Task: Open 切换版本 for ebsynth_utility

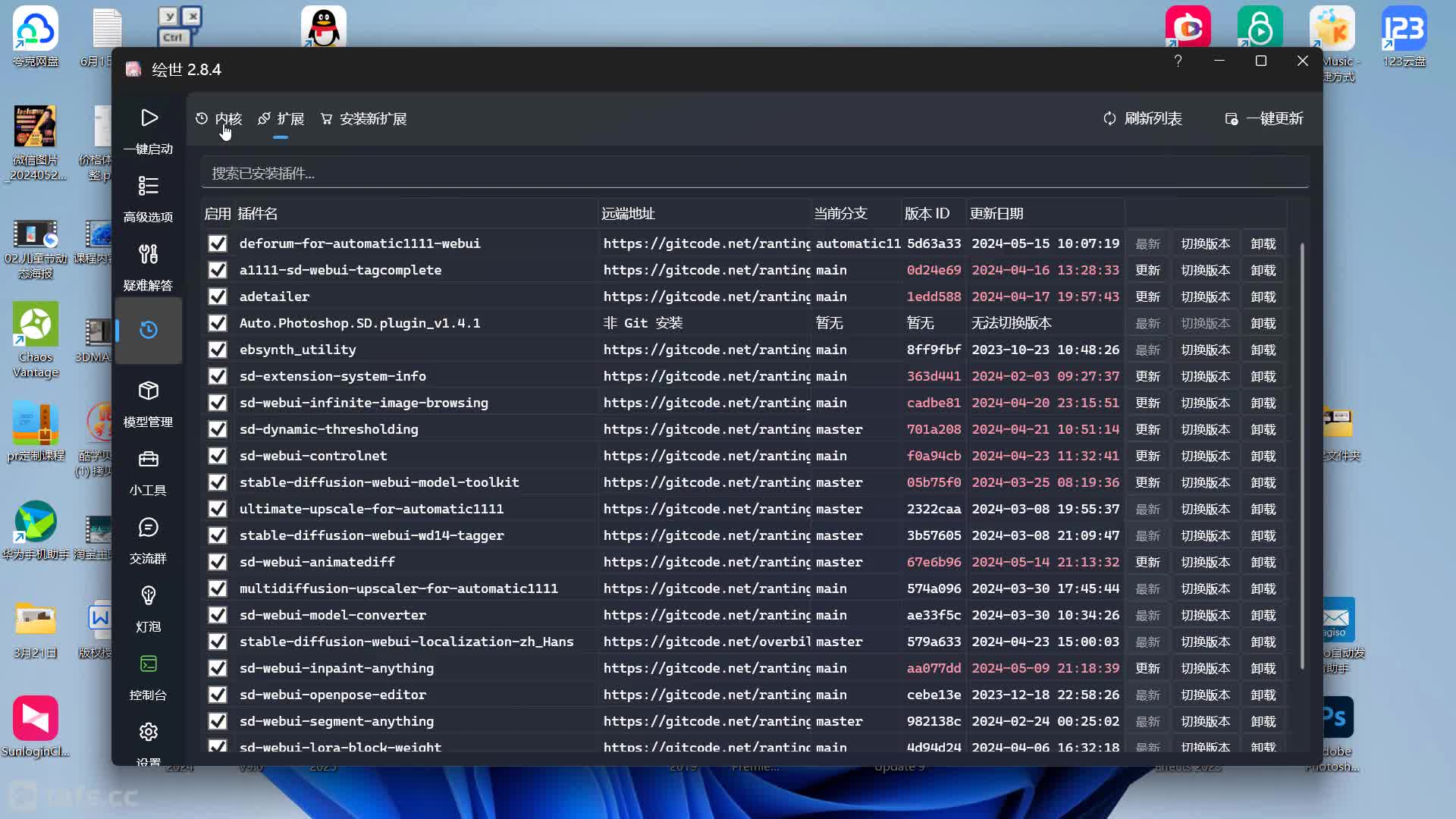Action: pos(1206,350)
